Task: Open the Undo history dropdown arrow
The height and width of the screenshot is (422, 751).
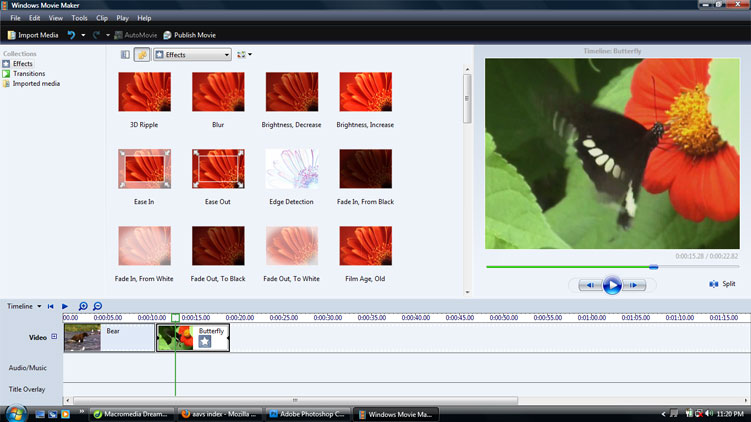Action: point(83,35)
